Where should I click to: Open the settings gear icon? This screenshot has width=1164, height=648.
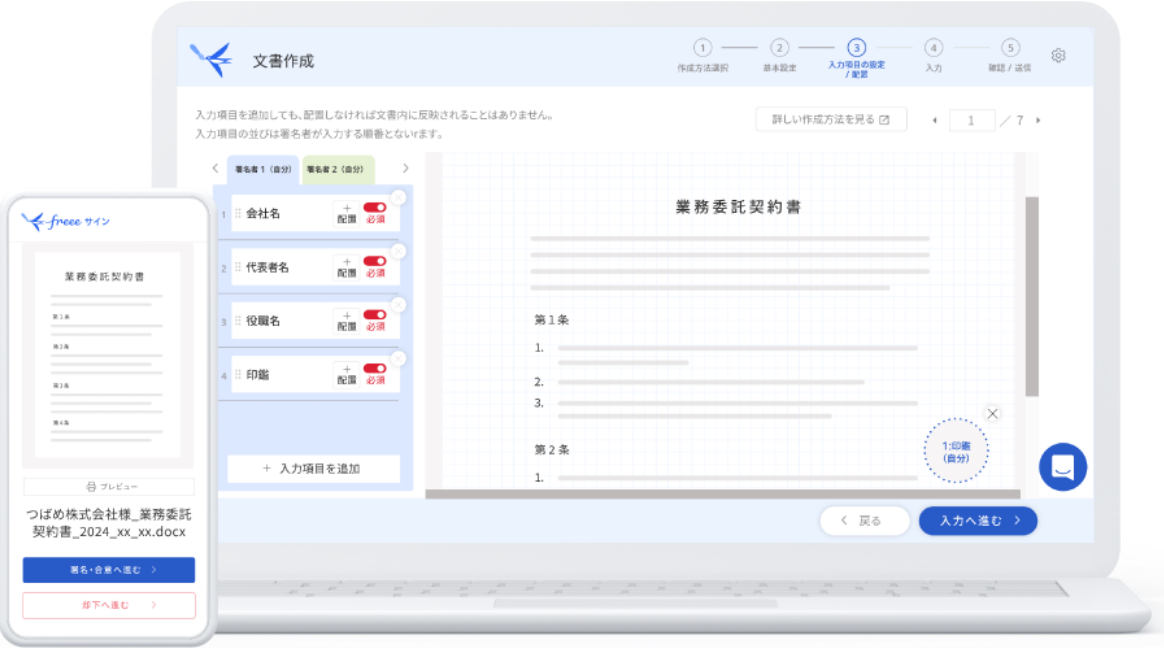point(1058,56)
